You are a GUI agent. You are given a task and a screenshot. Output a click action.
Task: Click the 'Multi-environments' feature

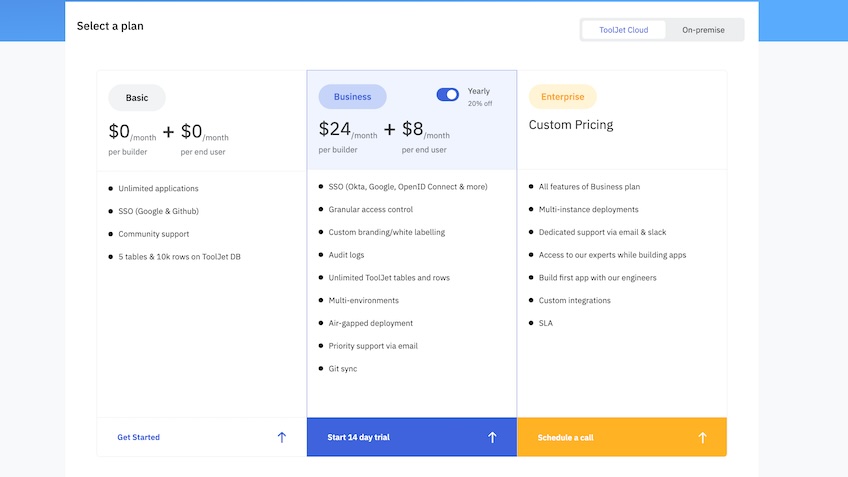[x=363, y=300]
